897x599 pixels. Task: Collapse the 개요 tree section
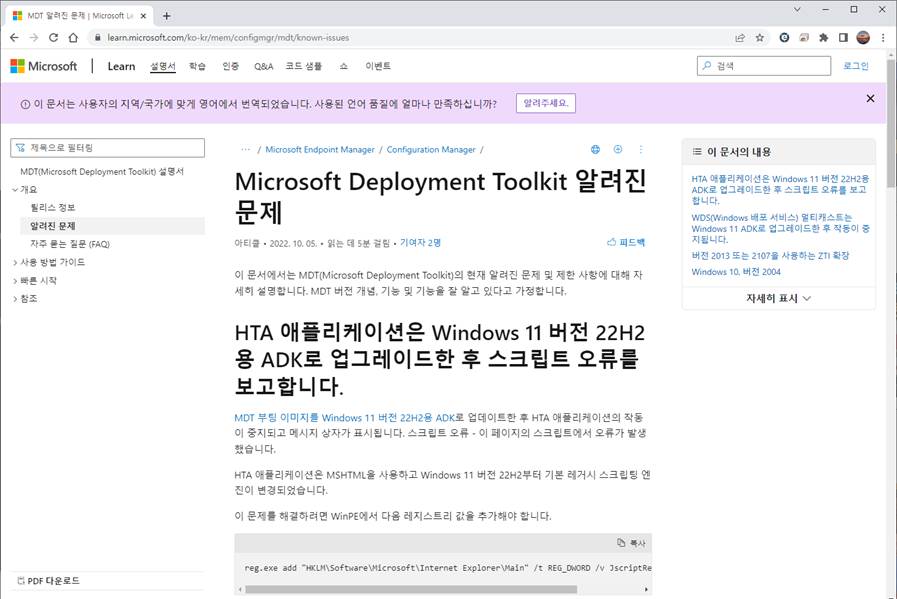click(25, 189)
